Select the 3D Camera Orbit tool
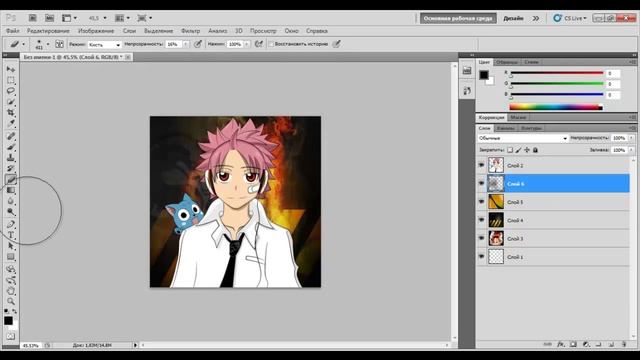Image resolution: width=640 pixels, height=360 pixels. (11, 280)
